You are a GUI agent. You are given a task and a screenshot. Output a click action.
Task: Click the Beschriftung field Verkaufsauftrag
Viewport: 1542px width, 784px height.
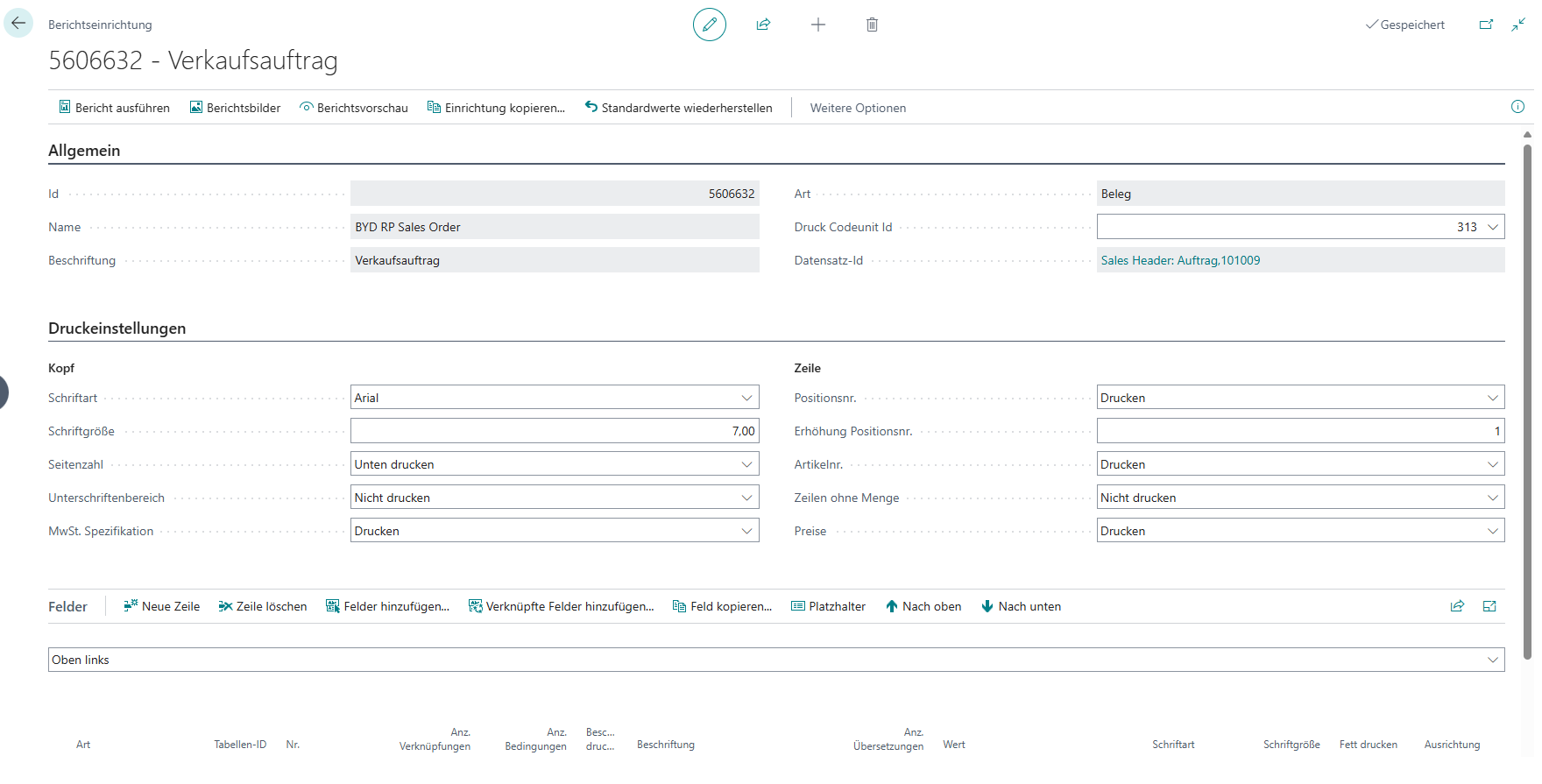555,260
